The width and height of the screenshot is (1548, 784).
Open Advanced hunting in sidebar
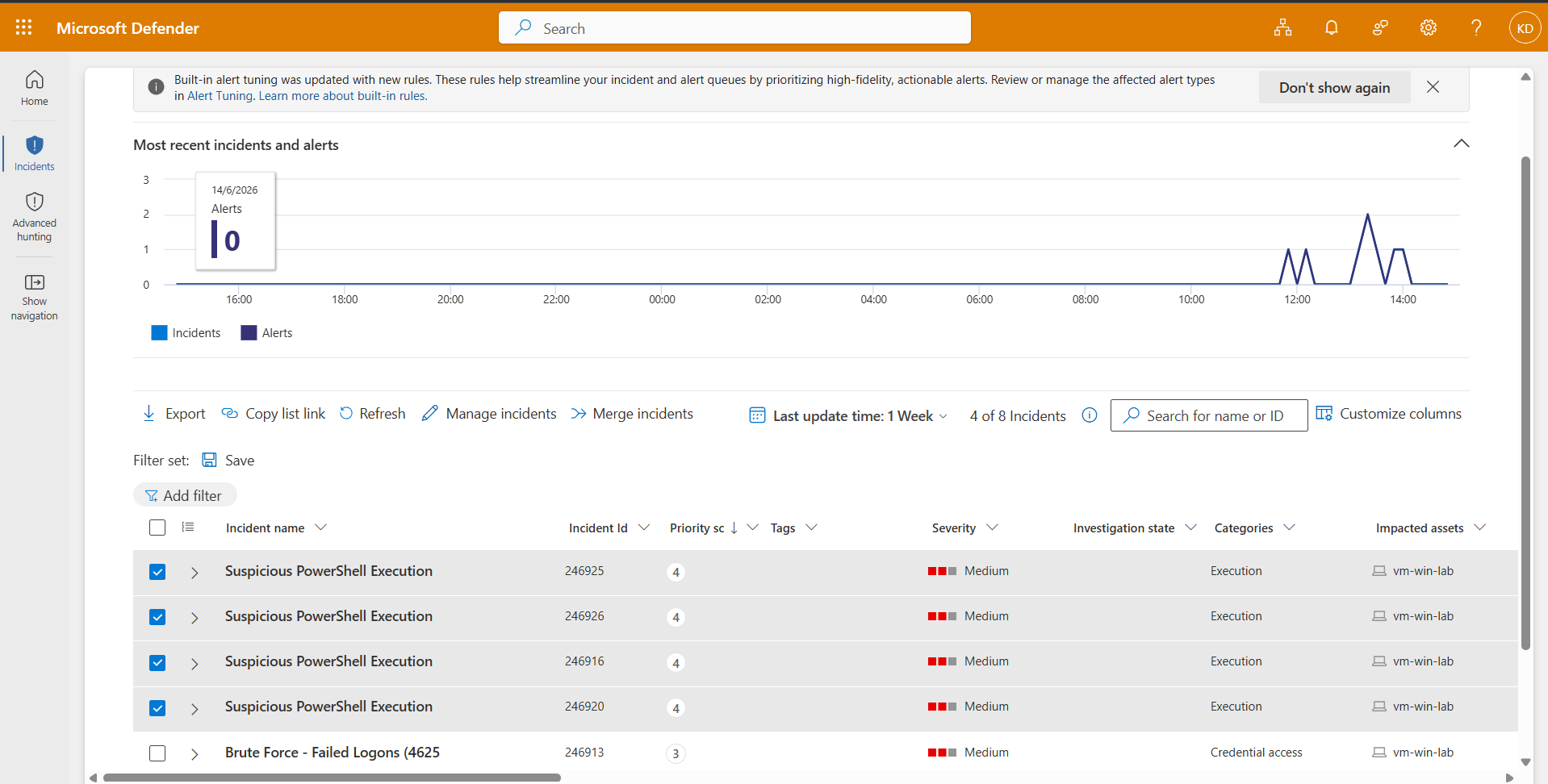point(35,217)
